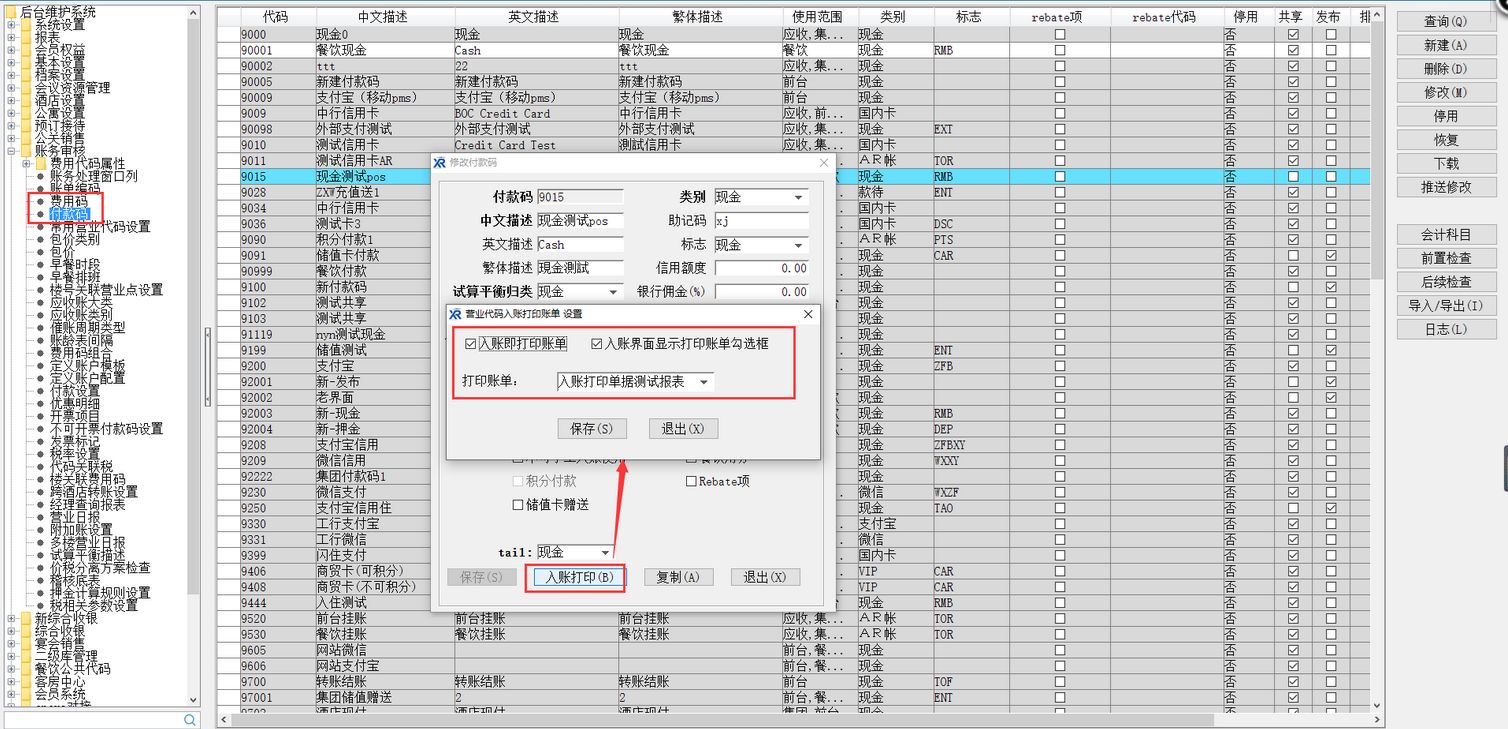Click the folder icon next to 酒店设置
The height and width of the screenshot is (729, 1508).
click(26, 101)
